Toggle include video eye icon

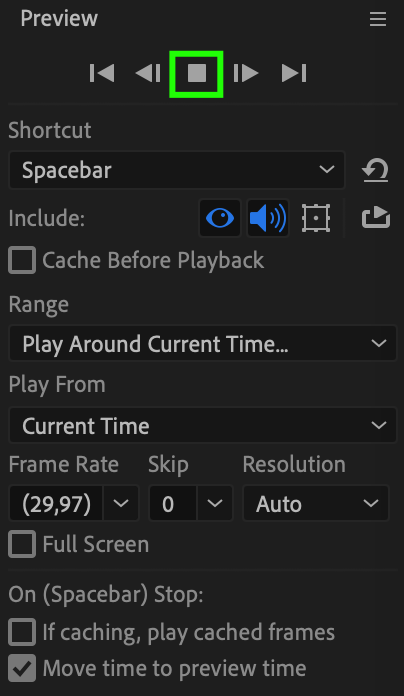(x=220, y=218)
